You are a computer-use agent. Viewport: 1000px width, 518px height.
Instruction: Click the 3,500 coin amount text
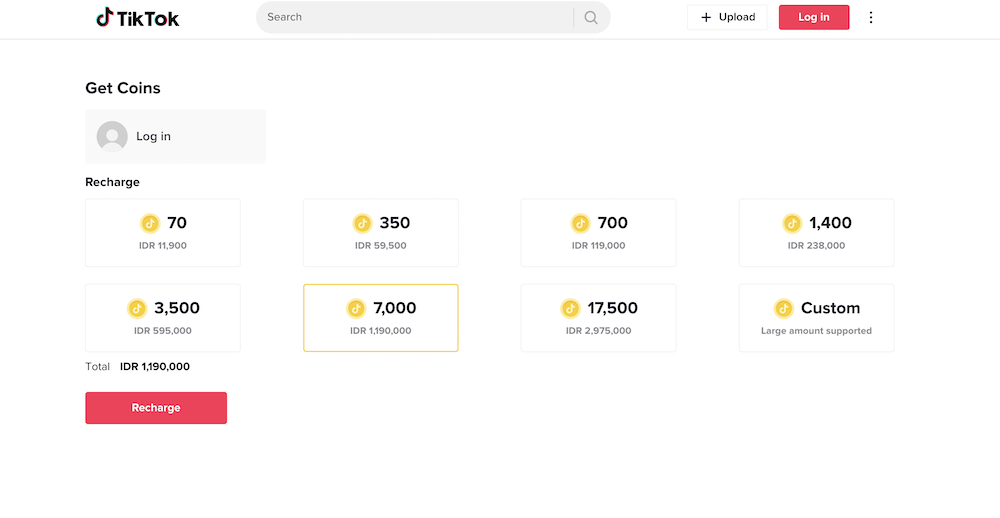pyautogui.click(x=177, y=308)
